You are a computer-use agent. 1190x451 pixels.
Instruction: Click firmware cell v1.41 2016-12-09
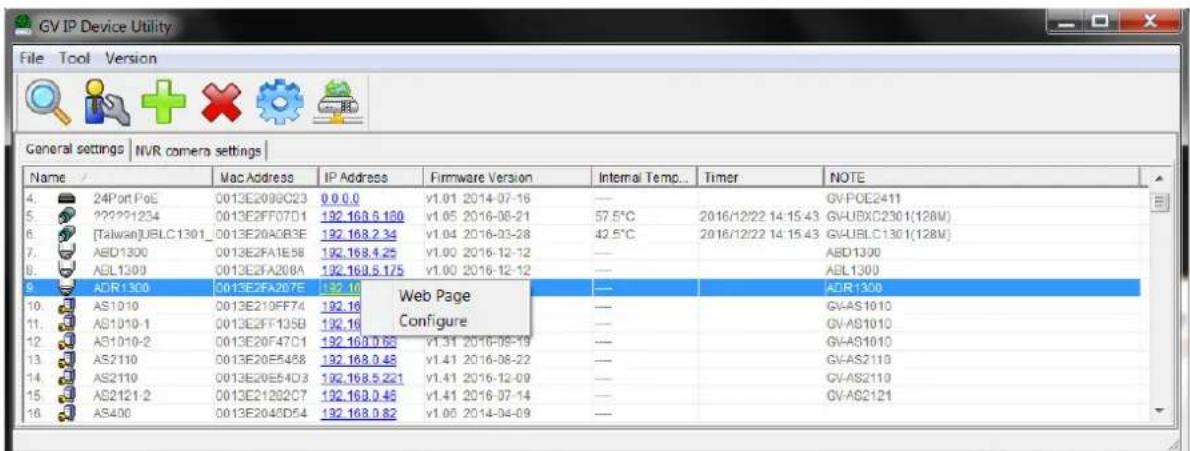(477, 378)
